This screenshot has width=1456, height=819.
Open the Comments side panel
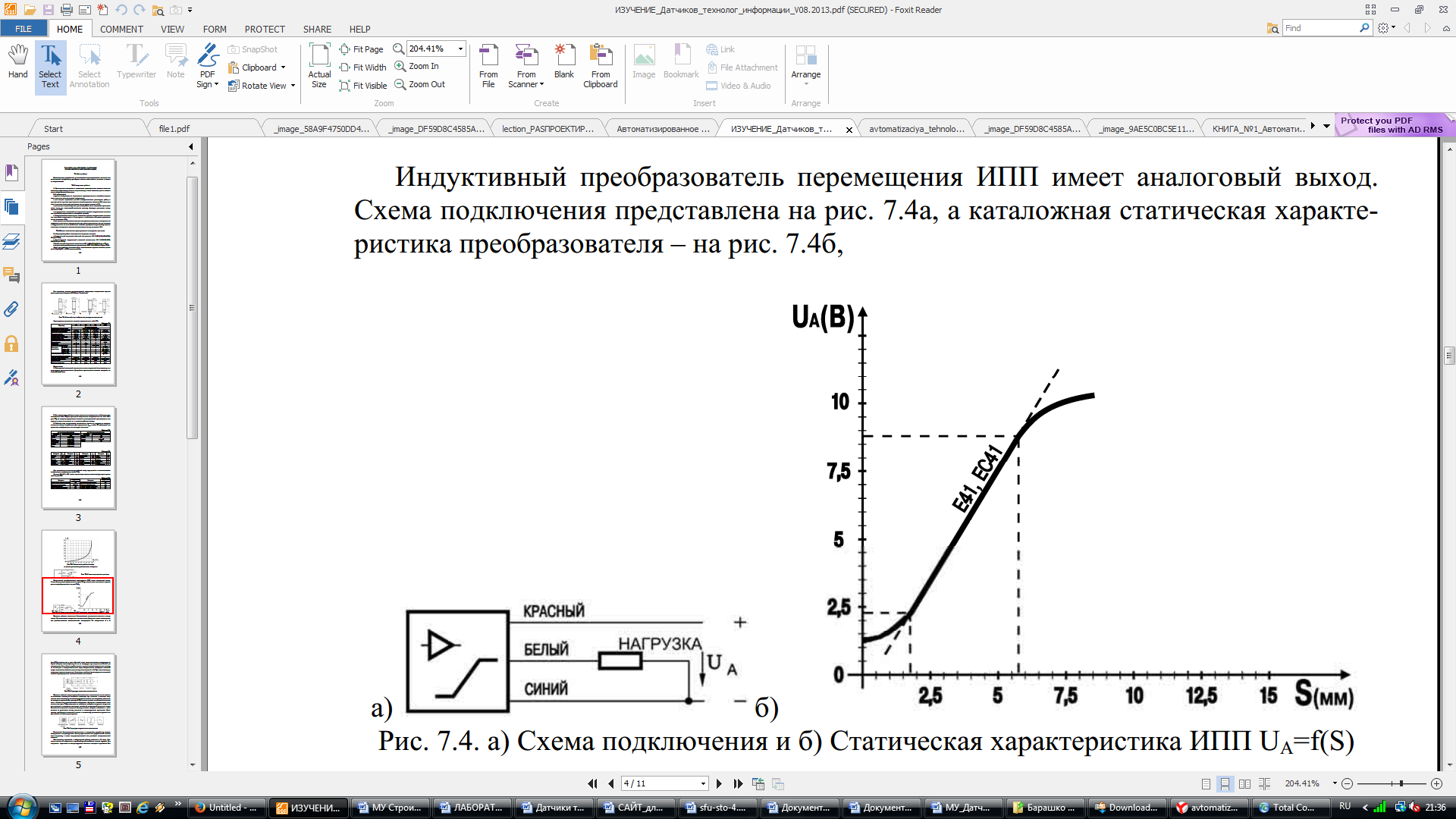(11, 275)
